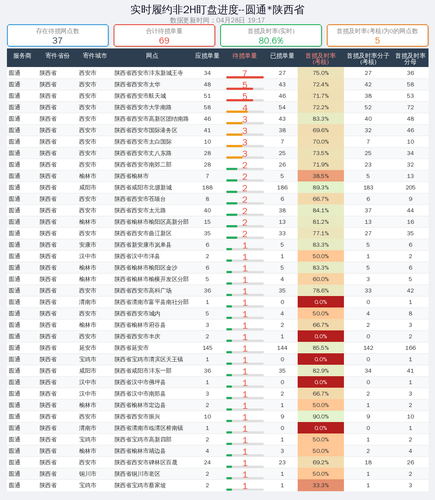Screen dimensions: 435x500
Task: Click the 首揽及时率分母 column header
Action: [x=410, y=58]
